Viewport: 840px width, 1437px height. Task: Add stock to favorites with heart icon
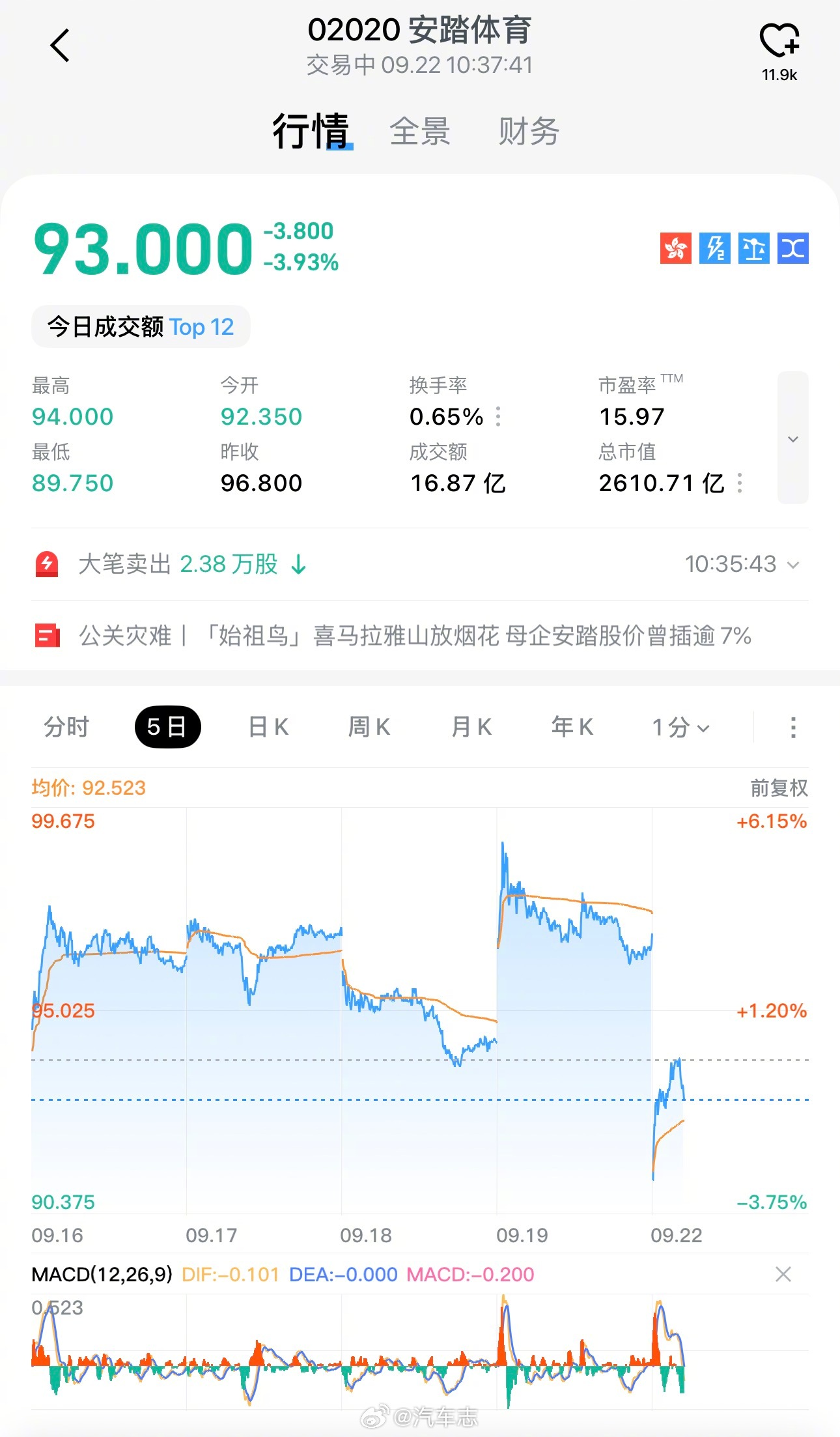tap(779, 40)
